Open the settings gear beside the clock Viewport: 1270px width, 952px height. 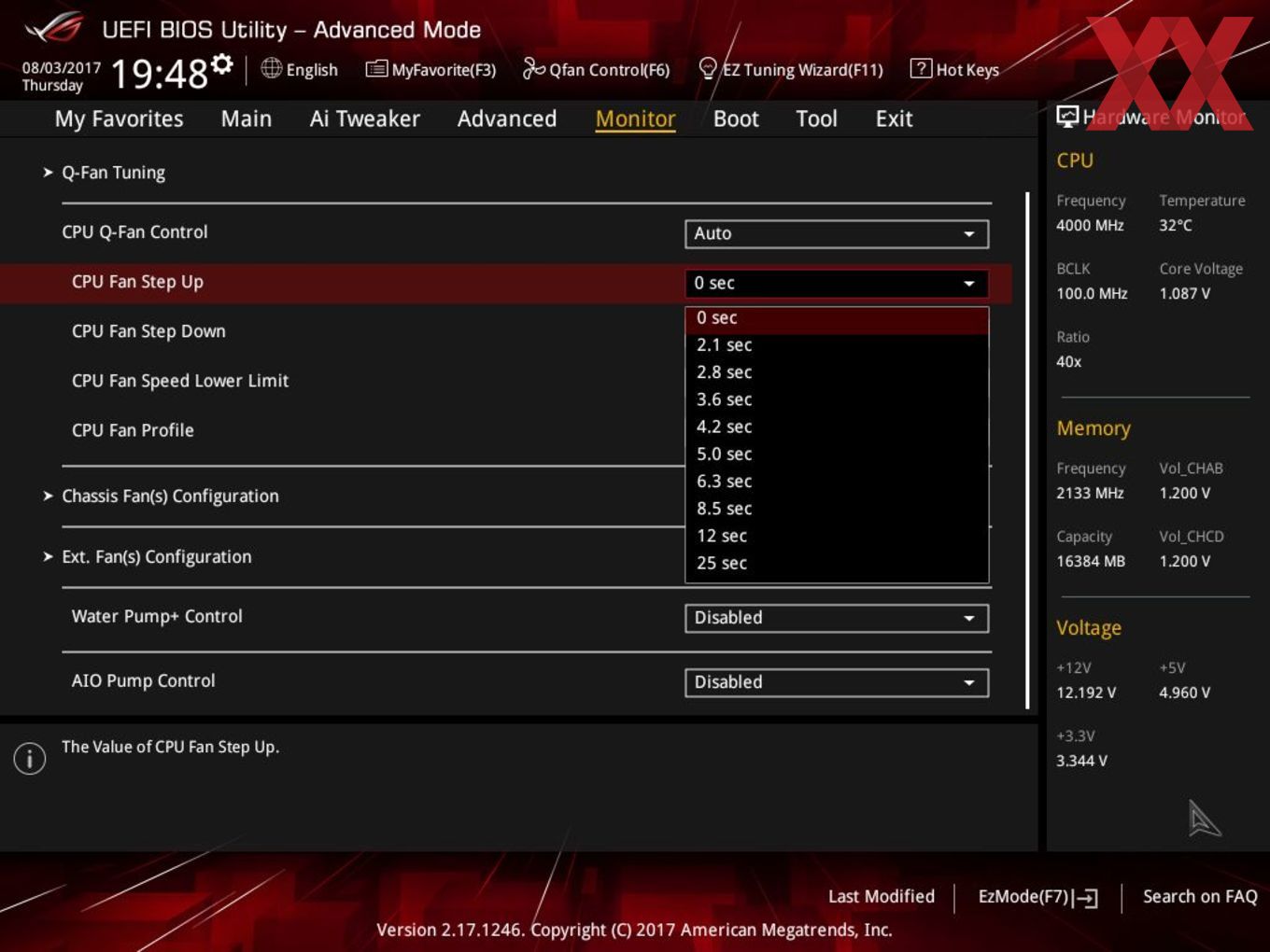221,63
